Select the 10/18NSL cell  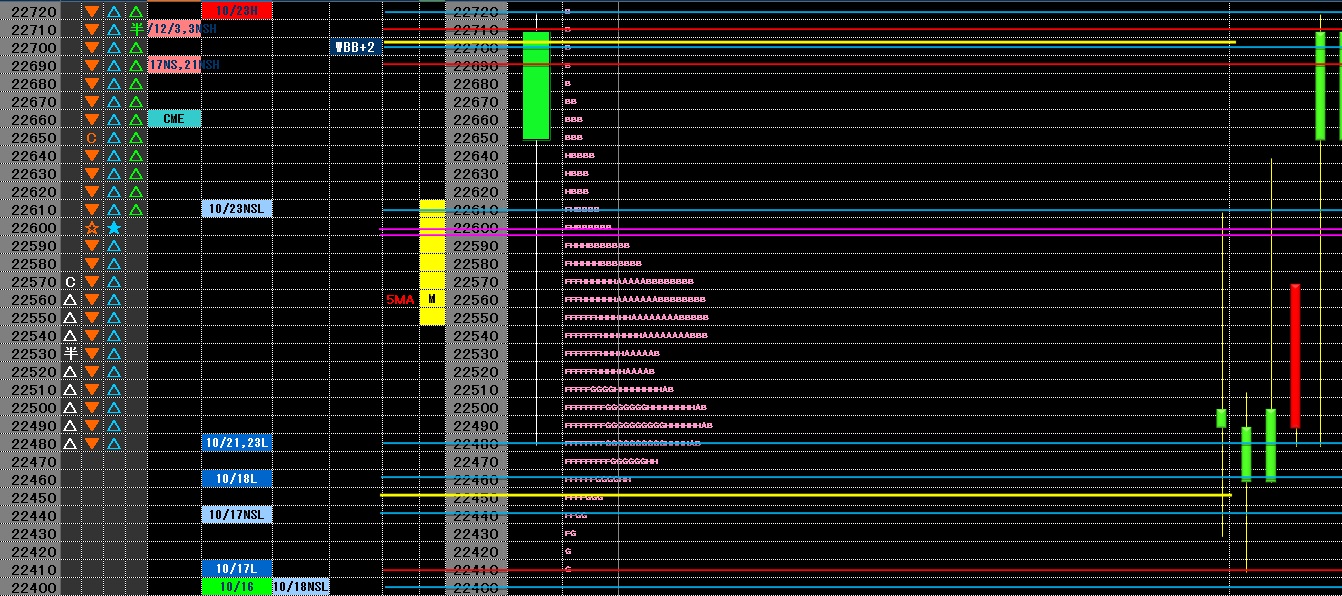300,587
